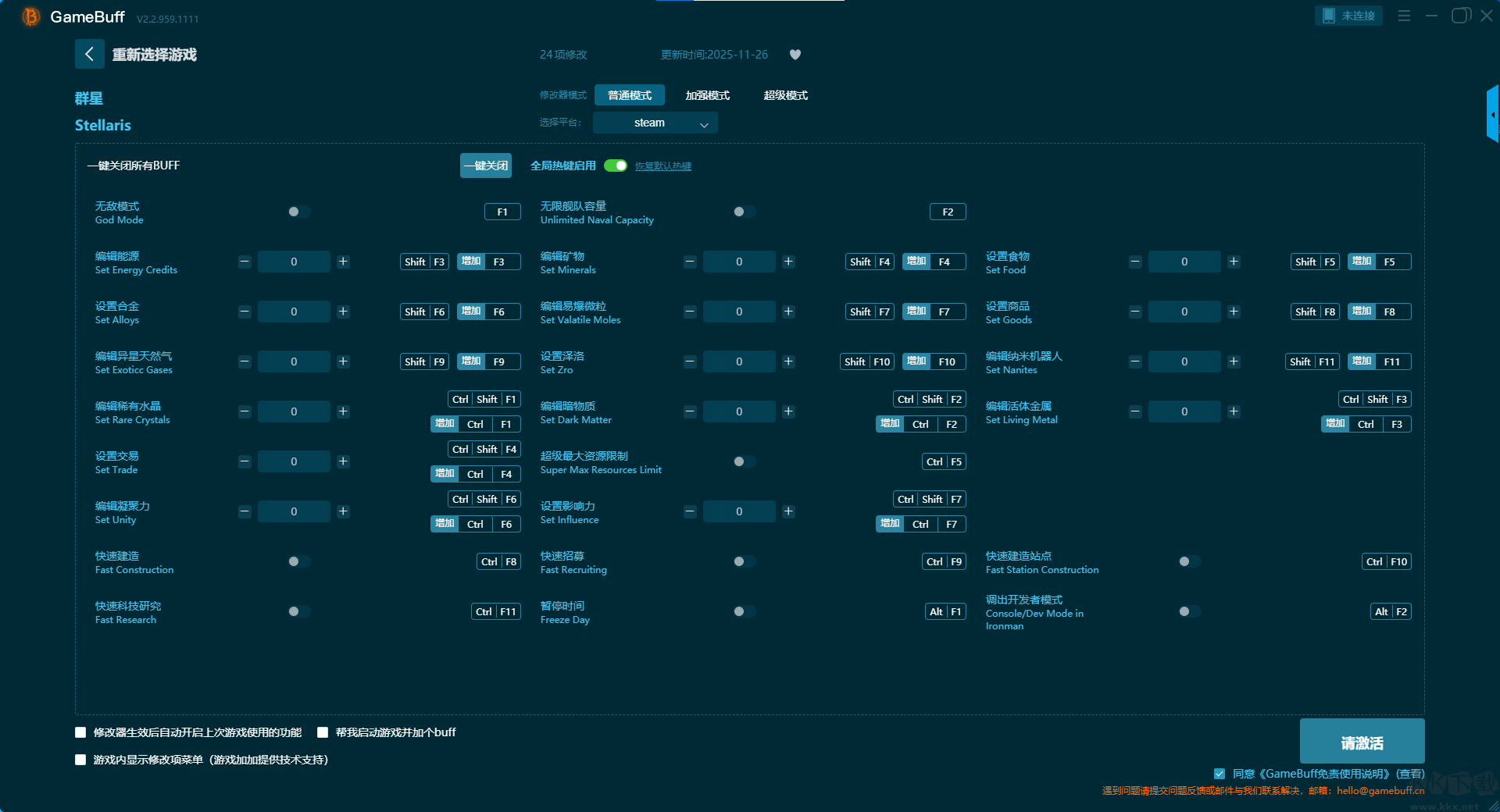Increase the Set Food value
This screenshot has width=1500, height=812.
(1234, 262)
